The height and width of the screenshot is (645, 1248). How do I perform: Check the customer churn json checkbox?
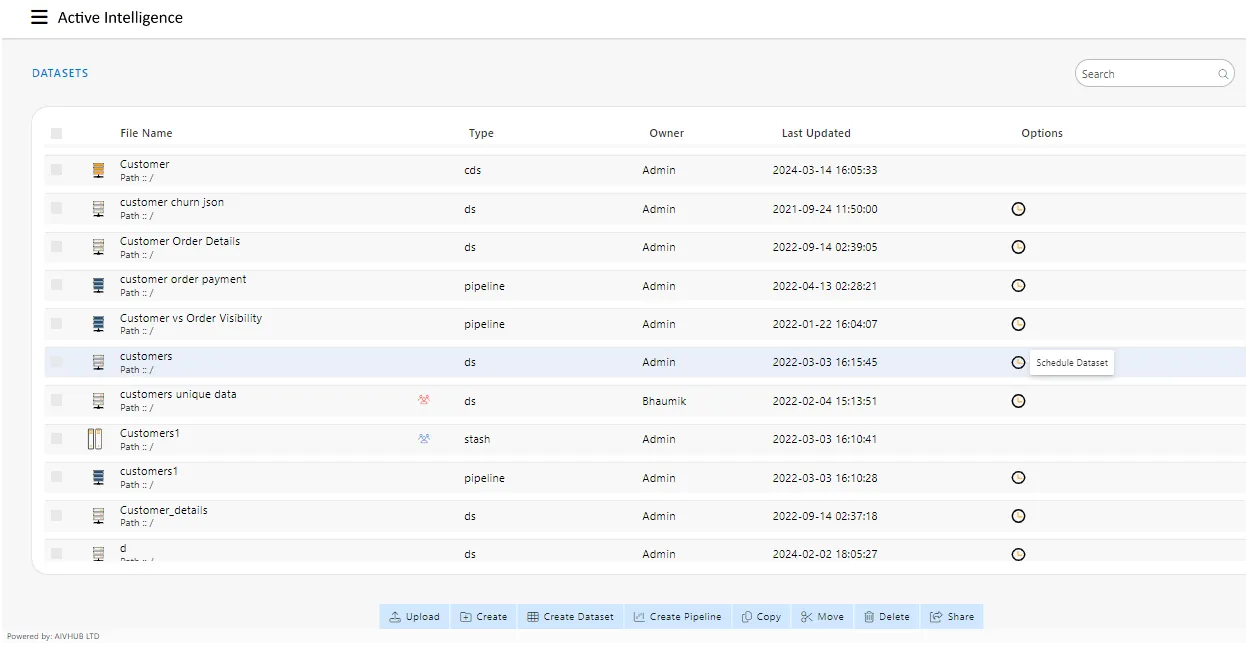[x=56, y=208]
